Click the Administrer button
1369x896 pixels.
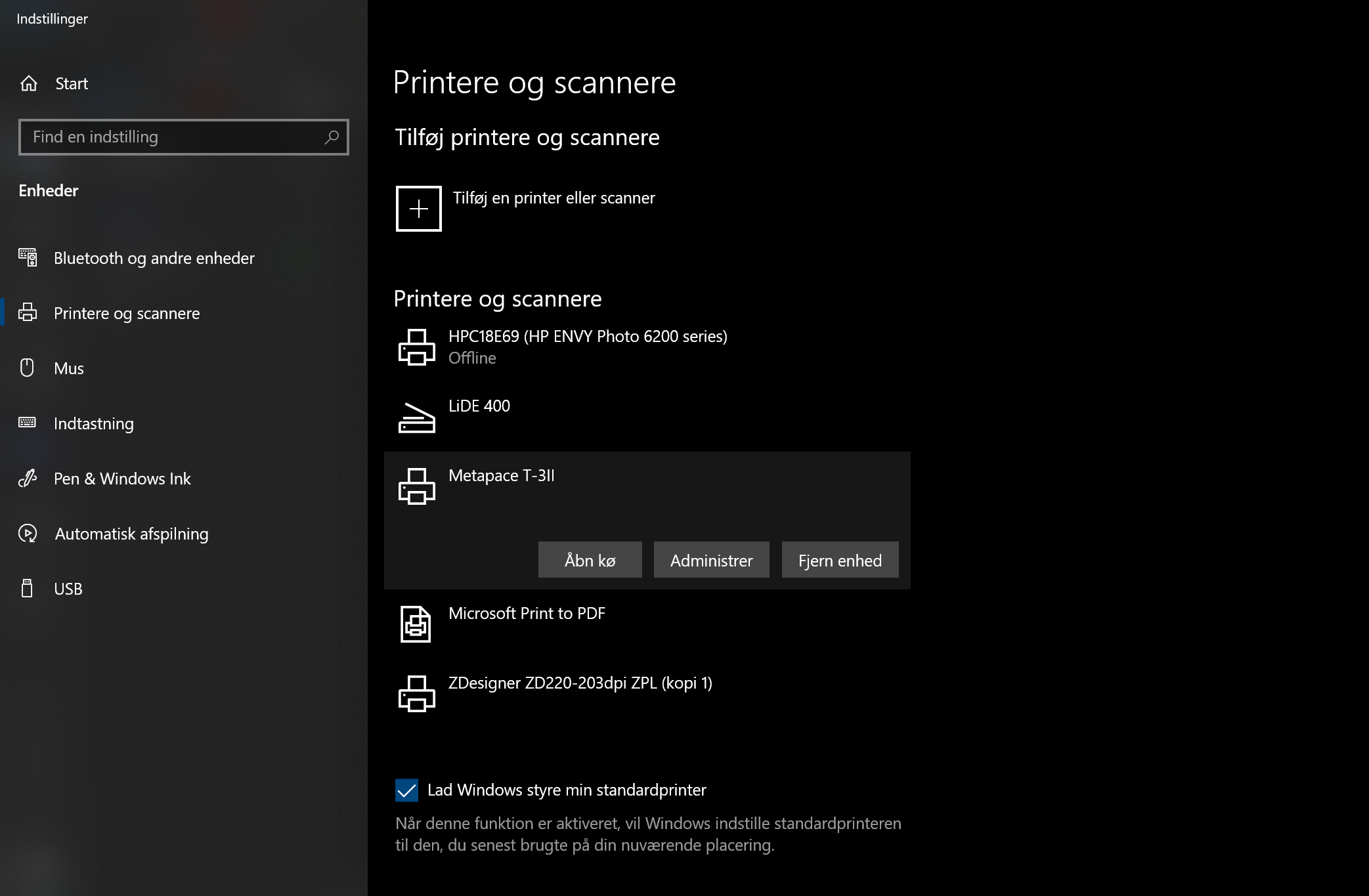pyautogui.click(x=712, y=560)
